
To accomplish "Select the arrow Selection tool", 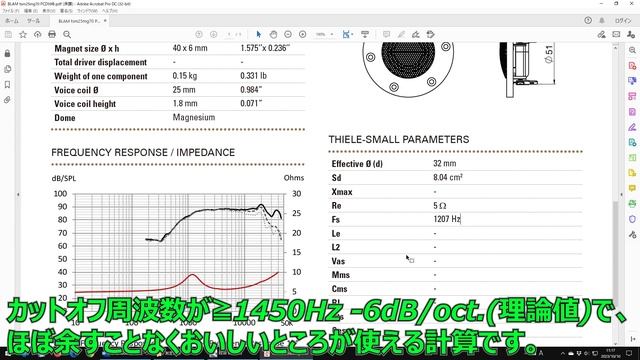I will point(258,35).
